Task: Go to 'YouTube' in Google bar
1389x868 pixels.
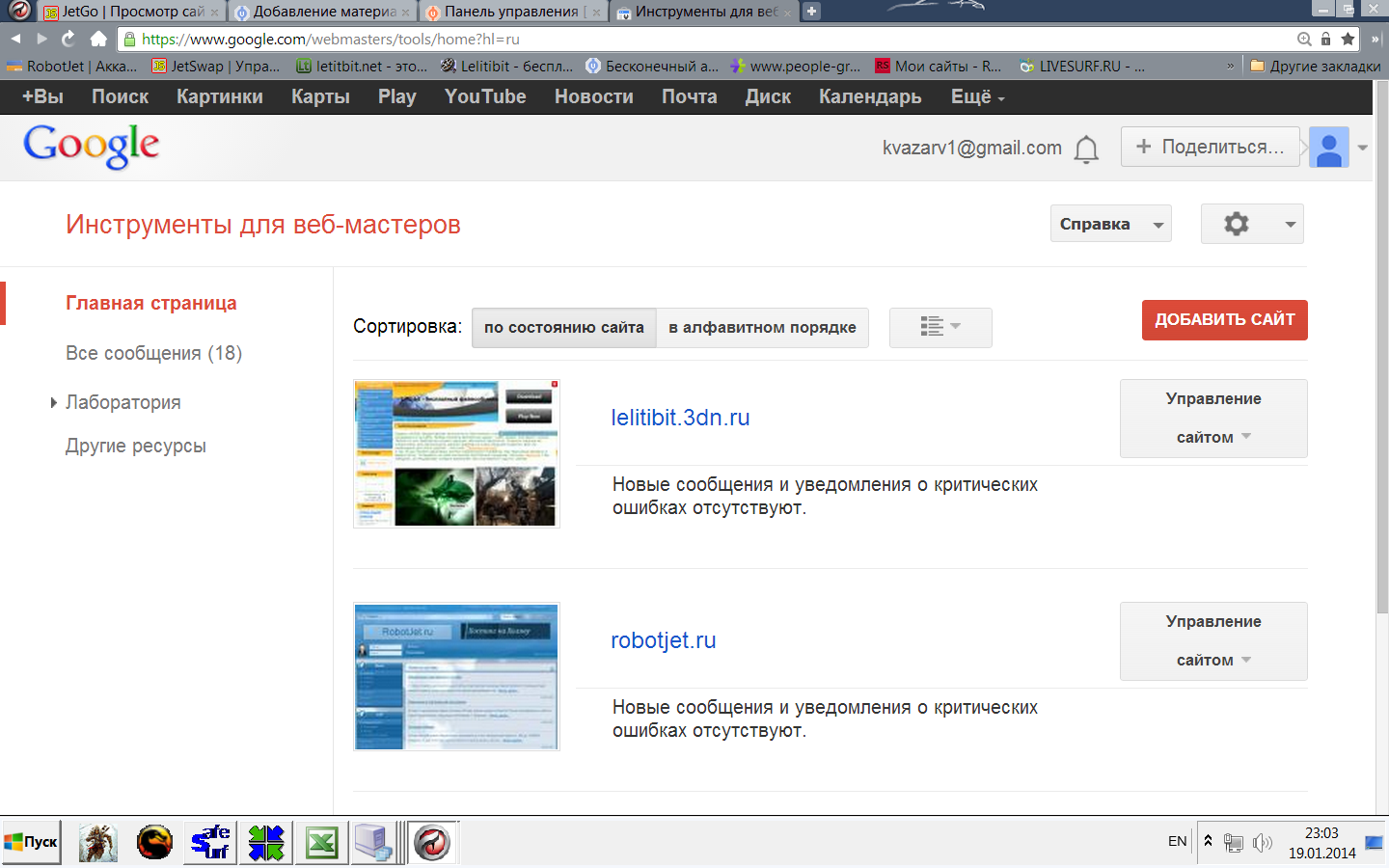Action: point(485,97)
